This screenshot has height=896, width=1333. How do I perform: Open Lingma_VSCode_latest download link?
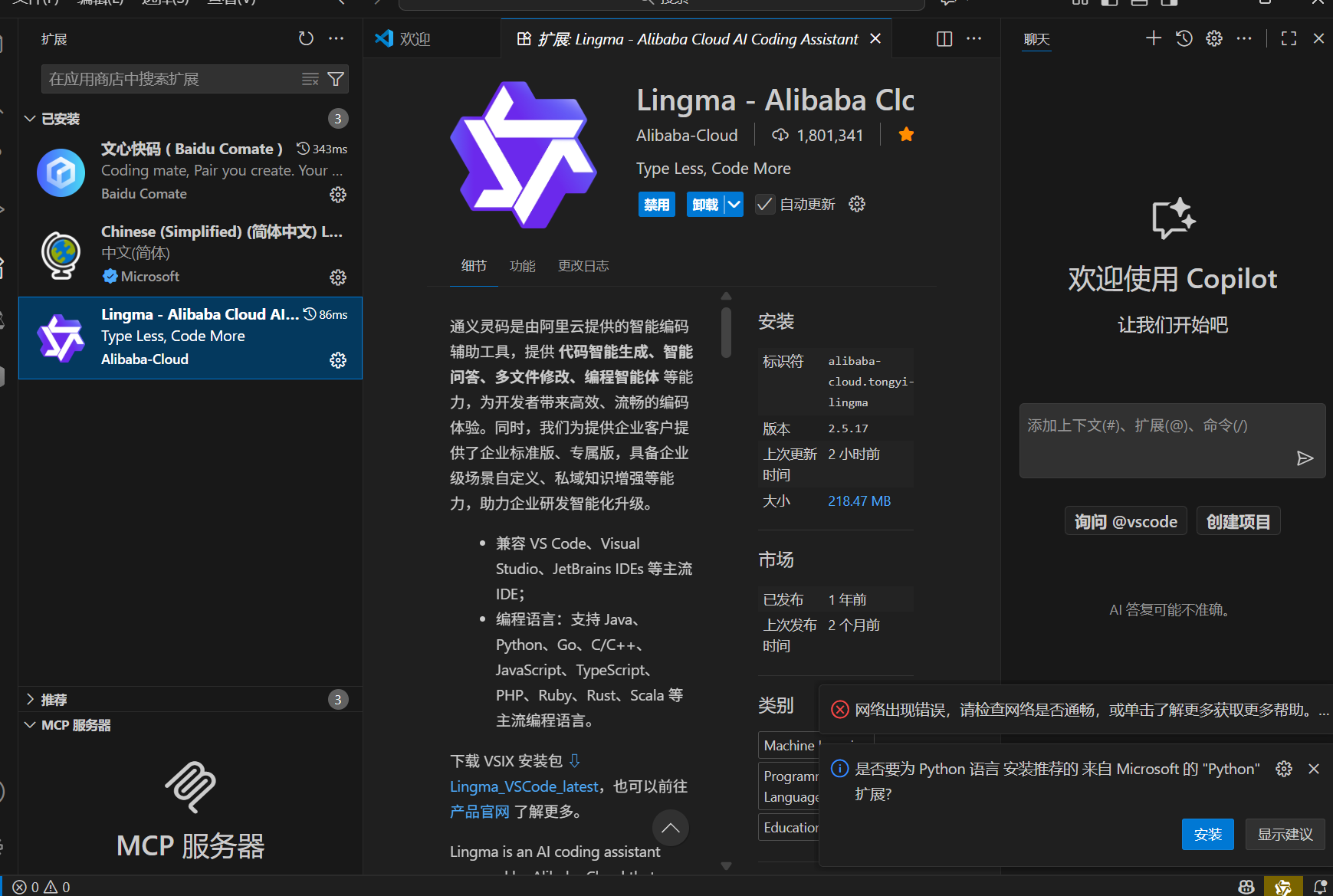pyautogui.click(x=524, y=786)
